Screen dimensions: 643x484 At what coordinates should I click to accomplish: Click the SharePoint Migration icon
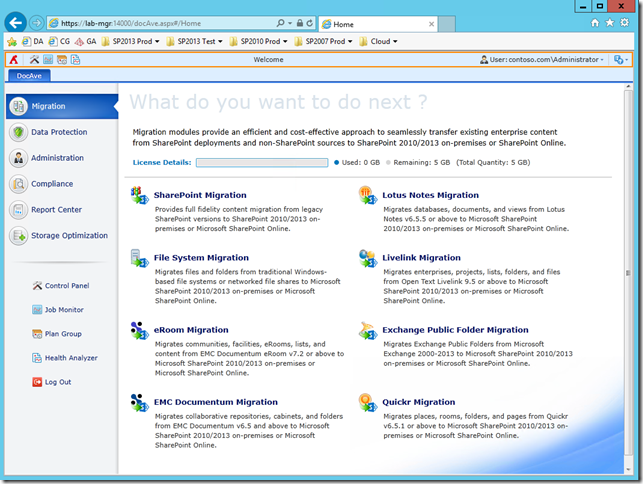coord(139,195)
